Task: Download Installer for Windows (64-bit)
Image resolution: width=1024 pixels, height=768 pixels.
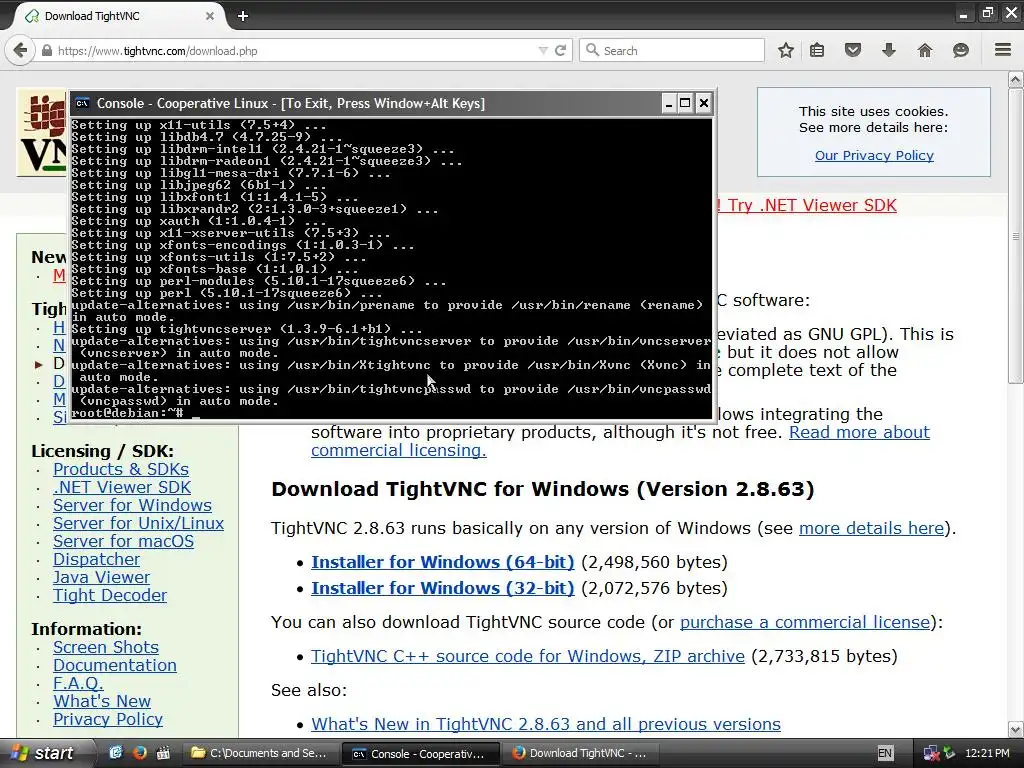Action: pos(443,562)
